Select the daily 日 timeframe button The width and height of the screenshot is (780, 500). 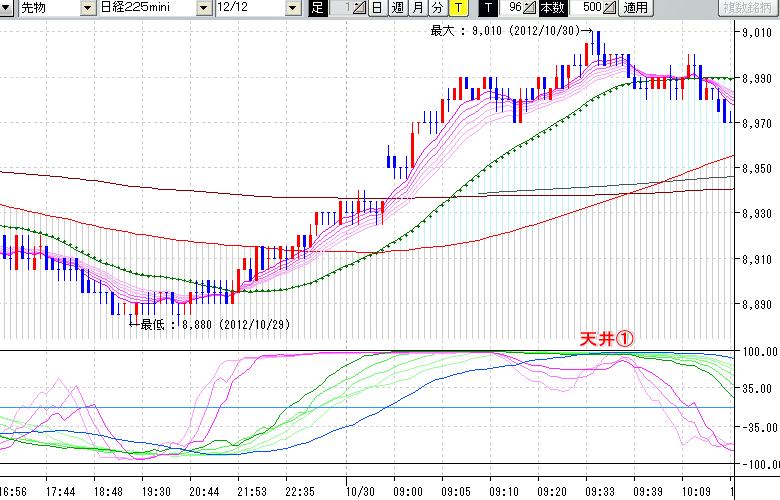click(x=377, y=8)
